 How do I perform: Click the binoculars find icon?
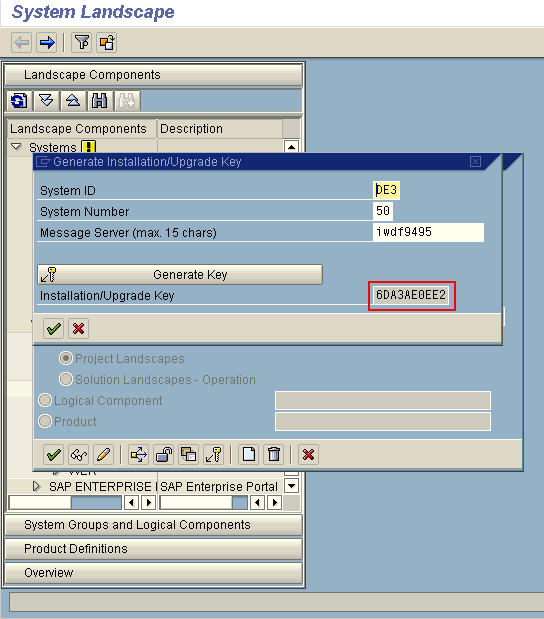tap(99, 101)
